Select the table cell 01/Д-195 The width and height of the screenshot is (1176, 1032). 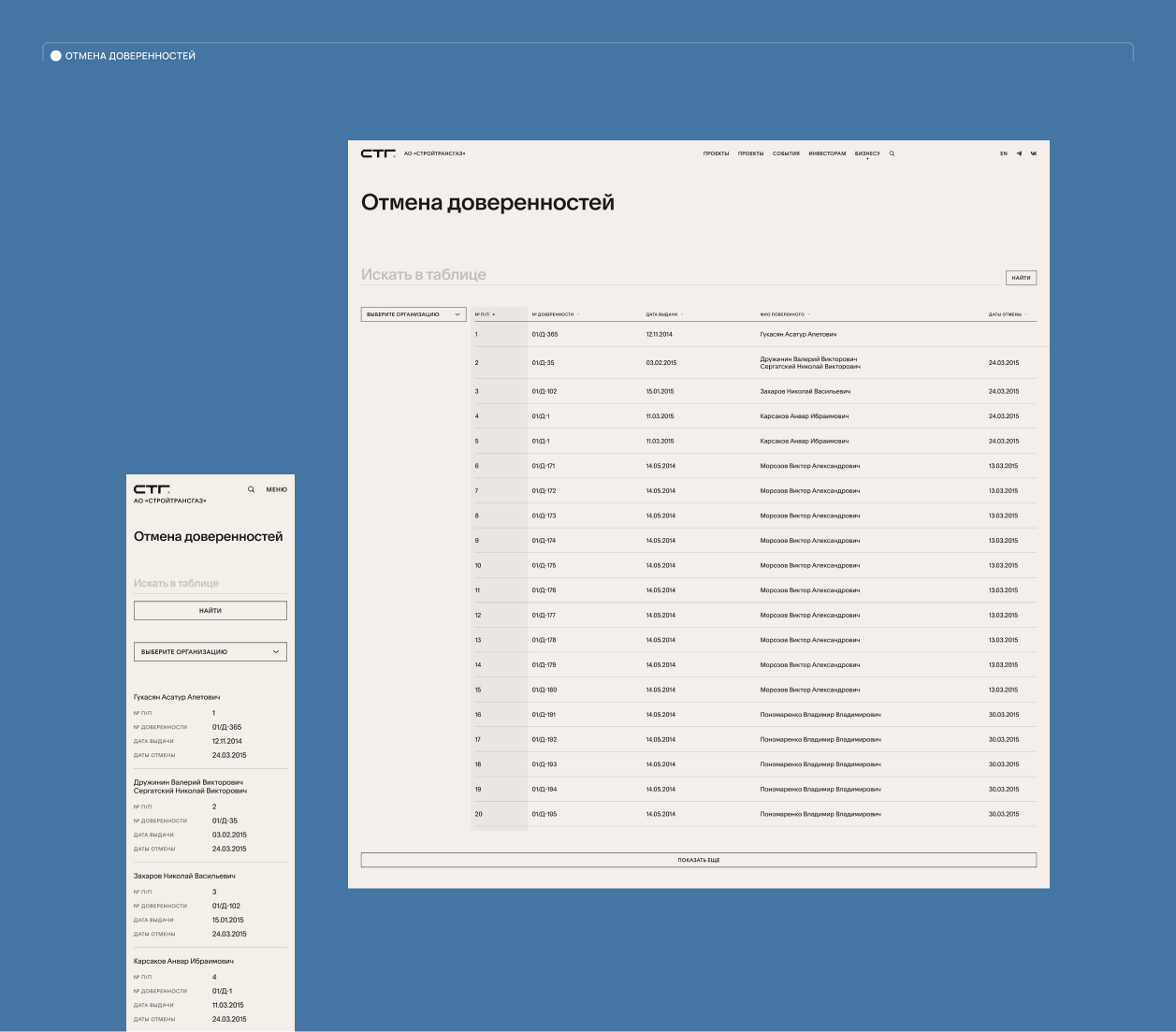tap(544, 814)
